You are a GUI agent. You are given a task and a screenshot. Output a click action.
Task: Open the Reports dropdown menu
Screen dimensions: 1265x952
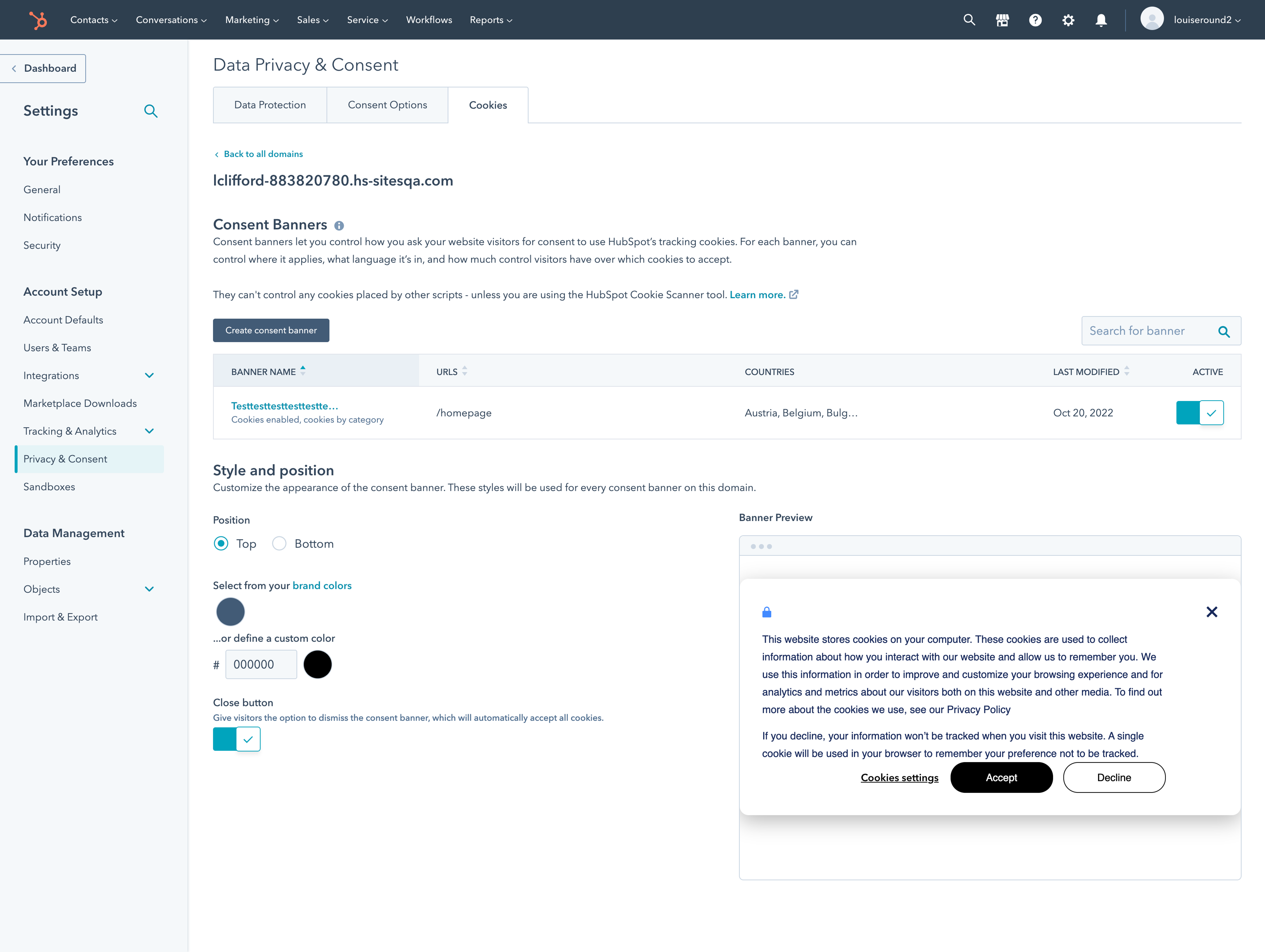point(491,20)
